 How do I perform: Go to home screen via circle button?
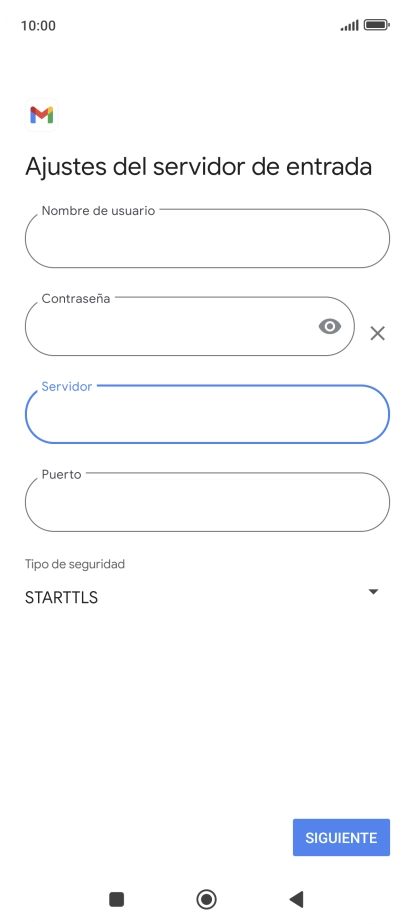coord(206,899)
